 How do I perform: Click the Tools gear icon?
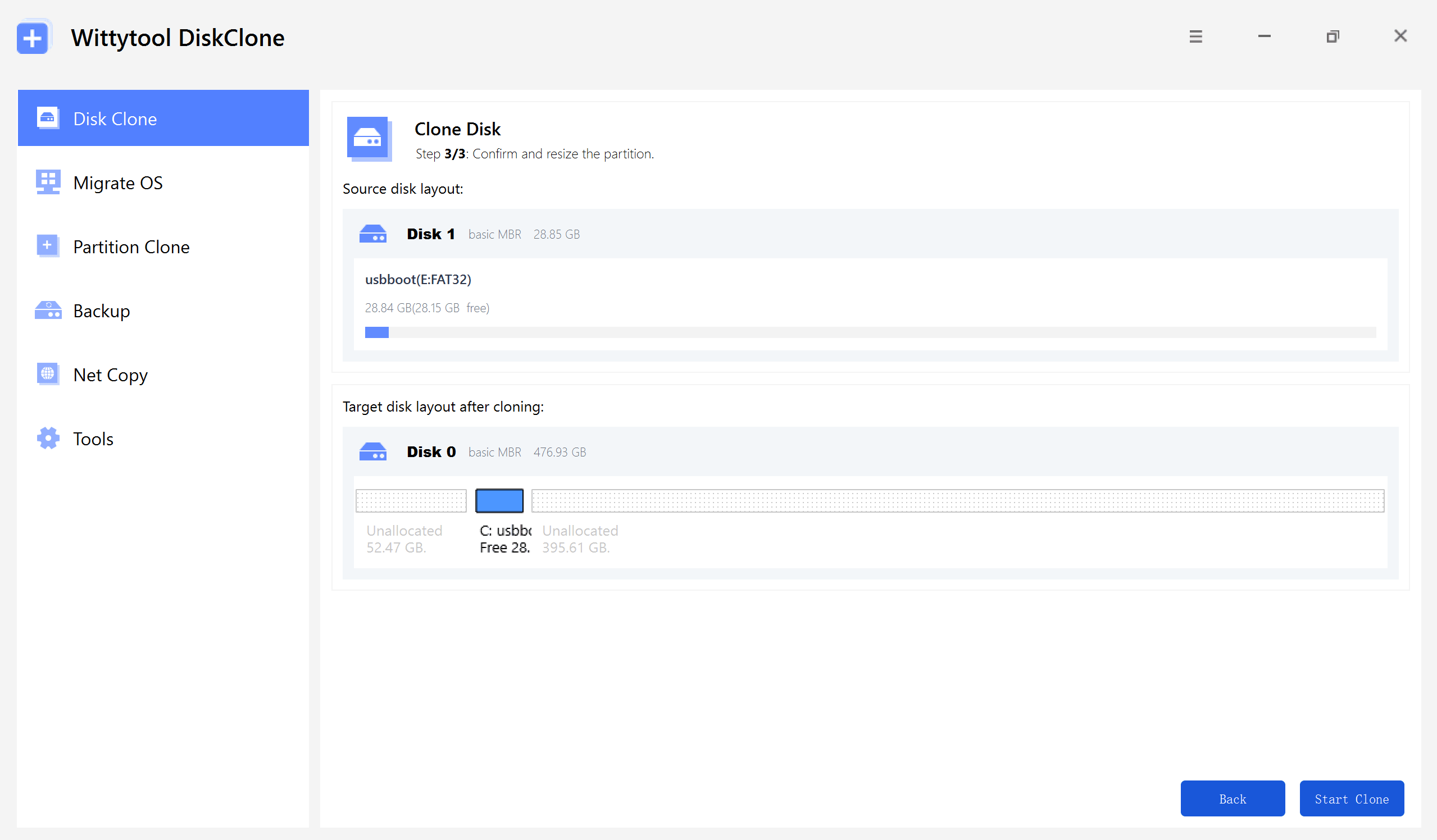coord(47,437)
